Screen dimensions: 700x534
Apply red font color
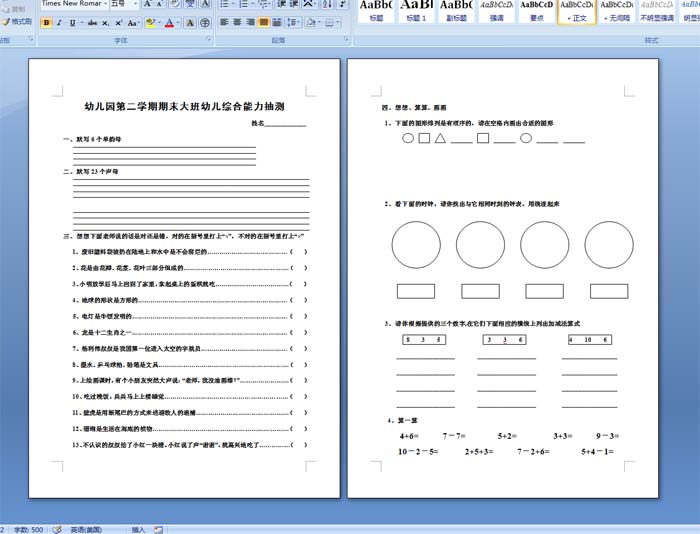coord(169,23)
